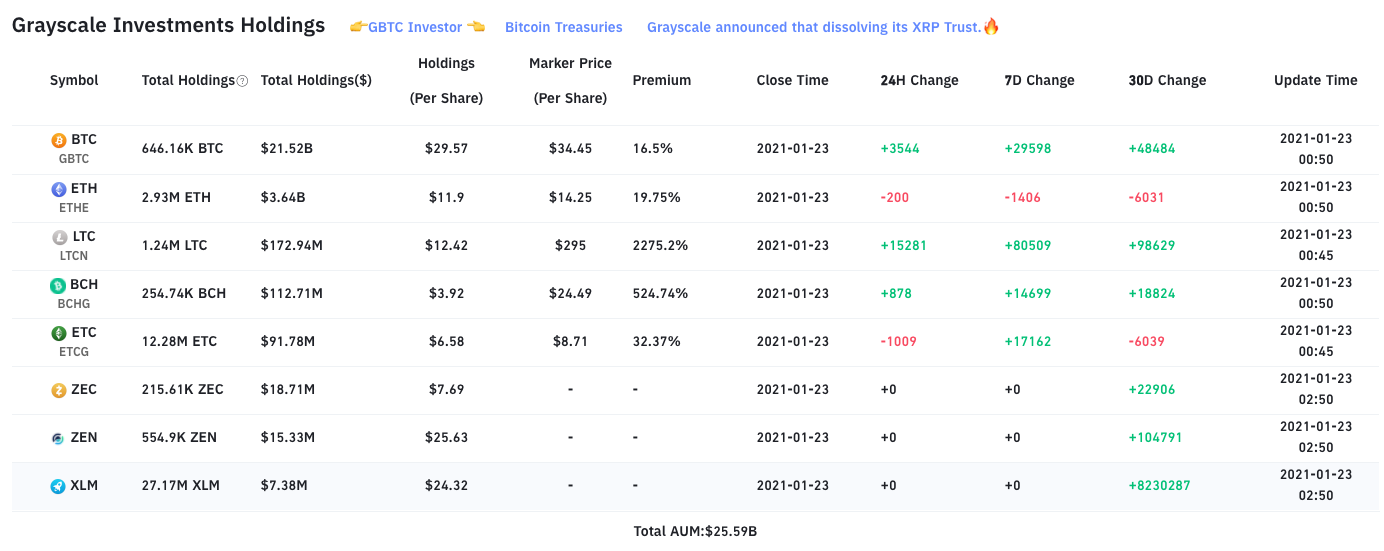
Task: Sort by the 30D Change column header
Action: point(1167,80)
